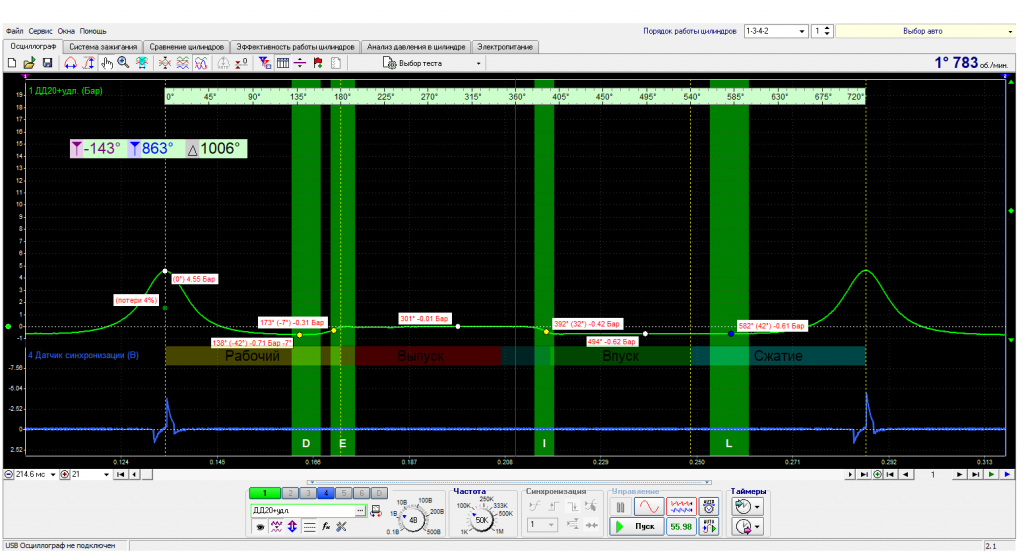The height and width of the screenshot is (554, 1024).
Task: Click the auto signal play control icon
Action: 709,527
